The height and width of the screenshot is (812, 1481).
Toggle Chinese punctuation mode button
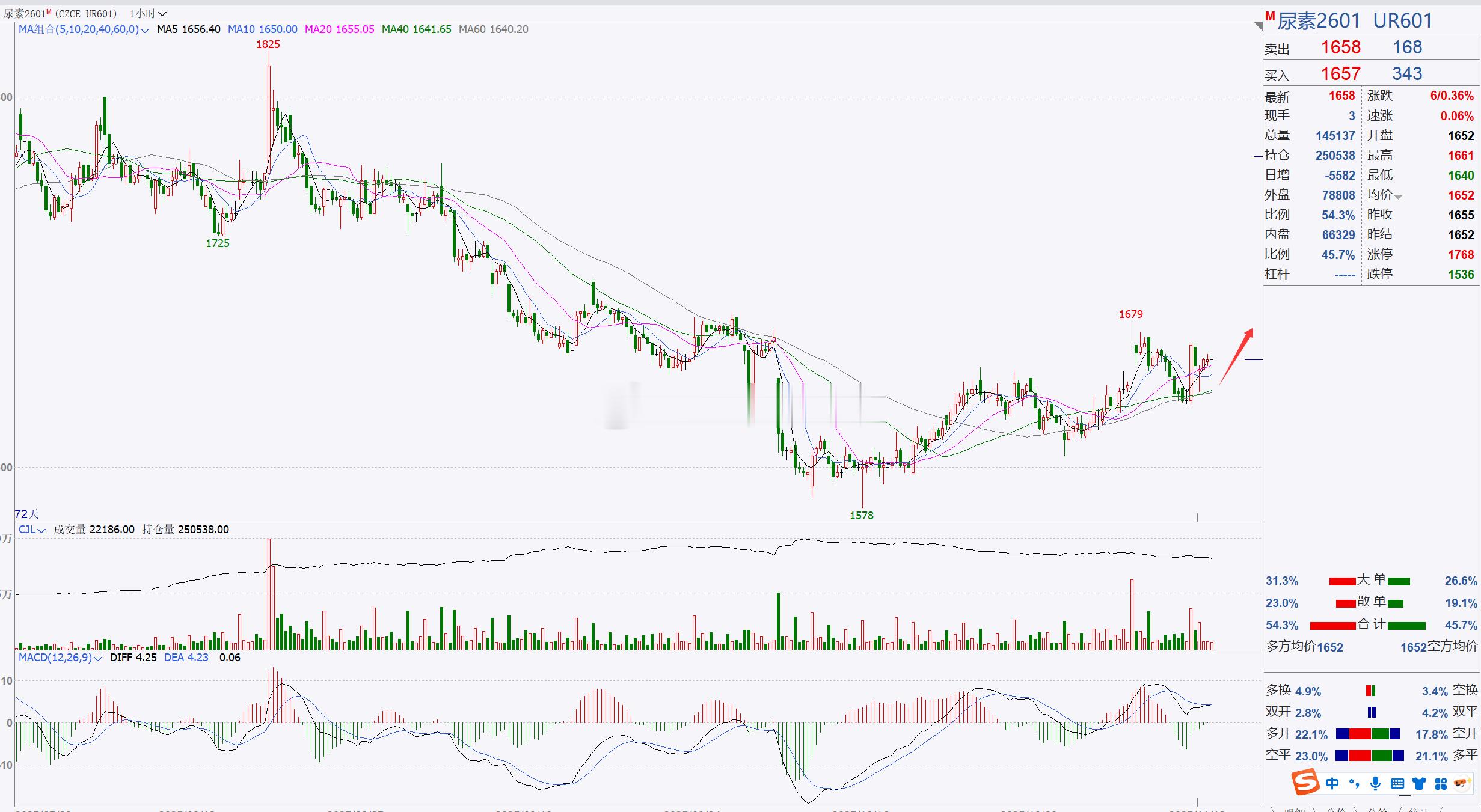click(1354, 783)
